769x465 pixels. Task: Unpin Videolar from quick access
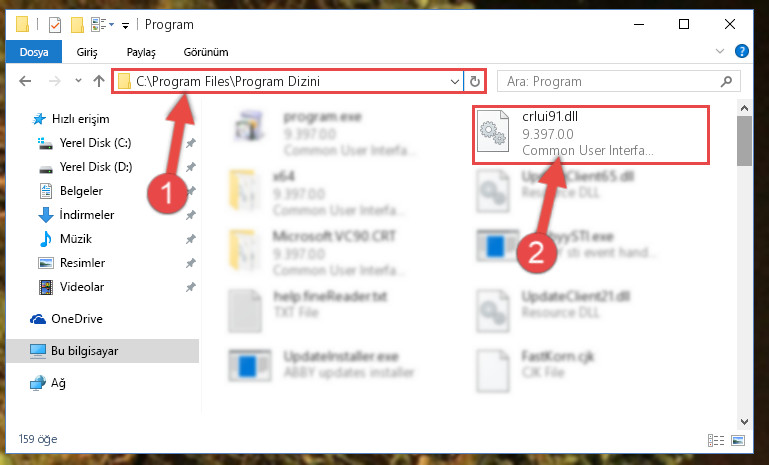pyautogui.click(x=190, y=287)
